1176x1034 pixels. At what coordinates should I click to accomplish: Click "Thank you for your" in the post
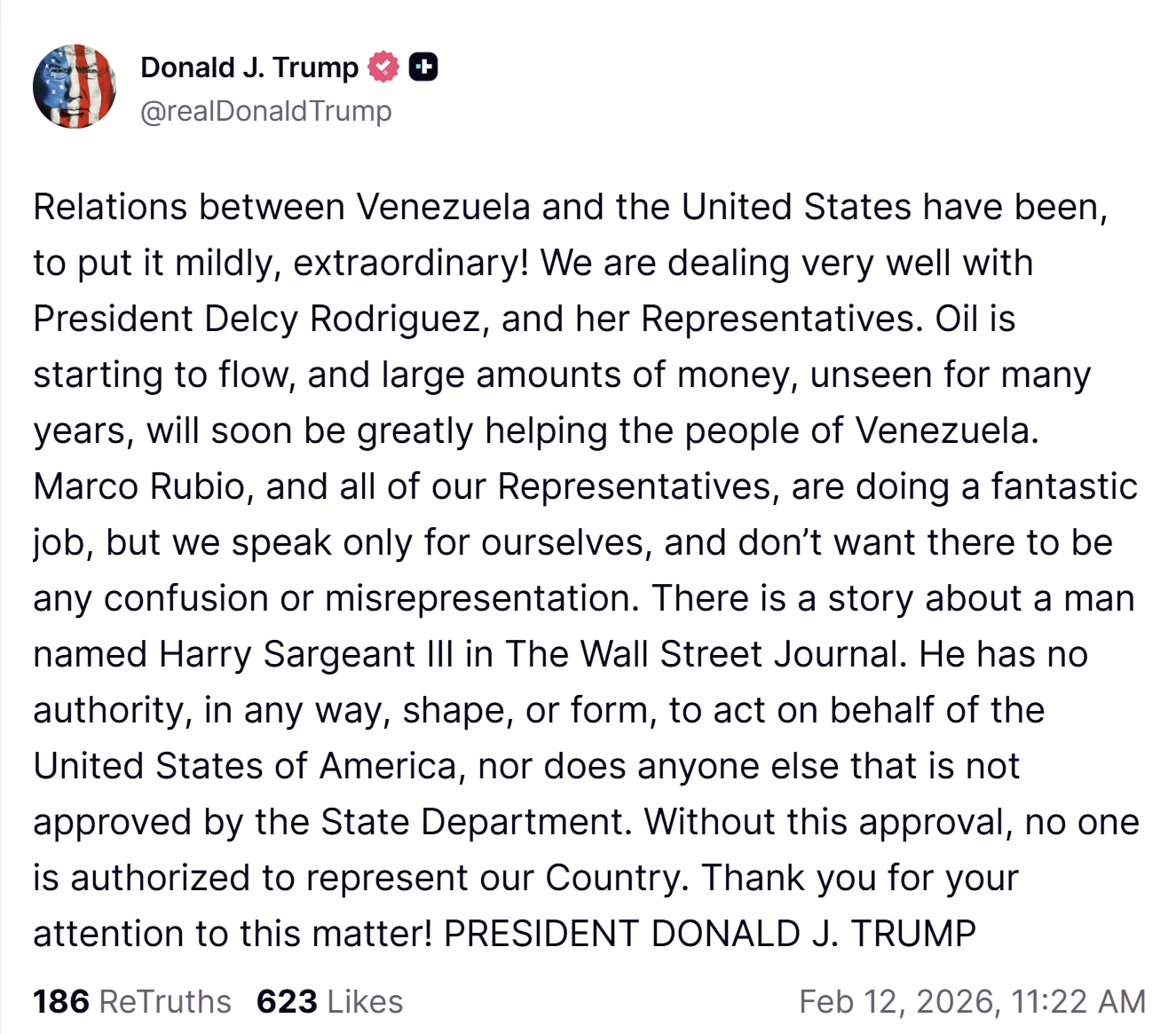tap(860, 878)
